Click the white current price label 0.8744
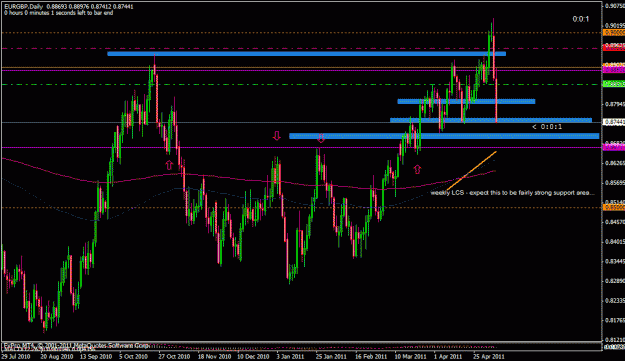Image resolution: width=625 pixels, height=361 pixels. click(x=613, y=122)
